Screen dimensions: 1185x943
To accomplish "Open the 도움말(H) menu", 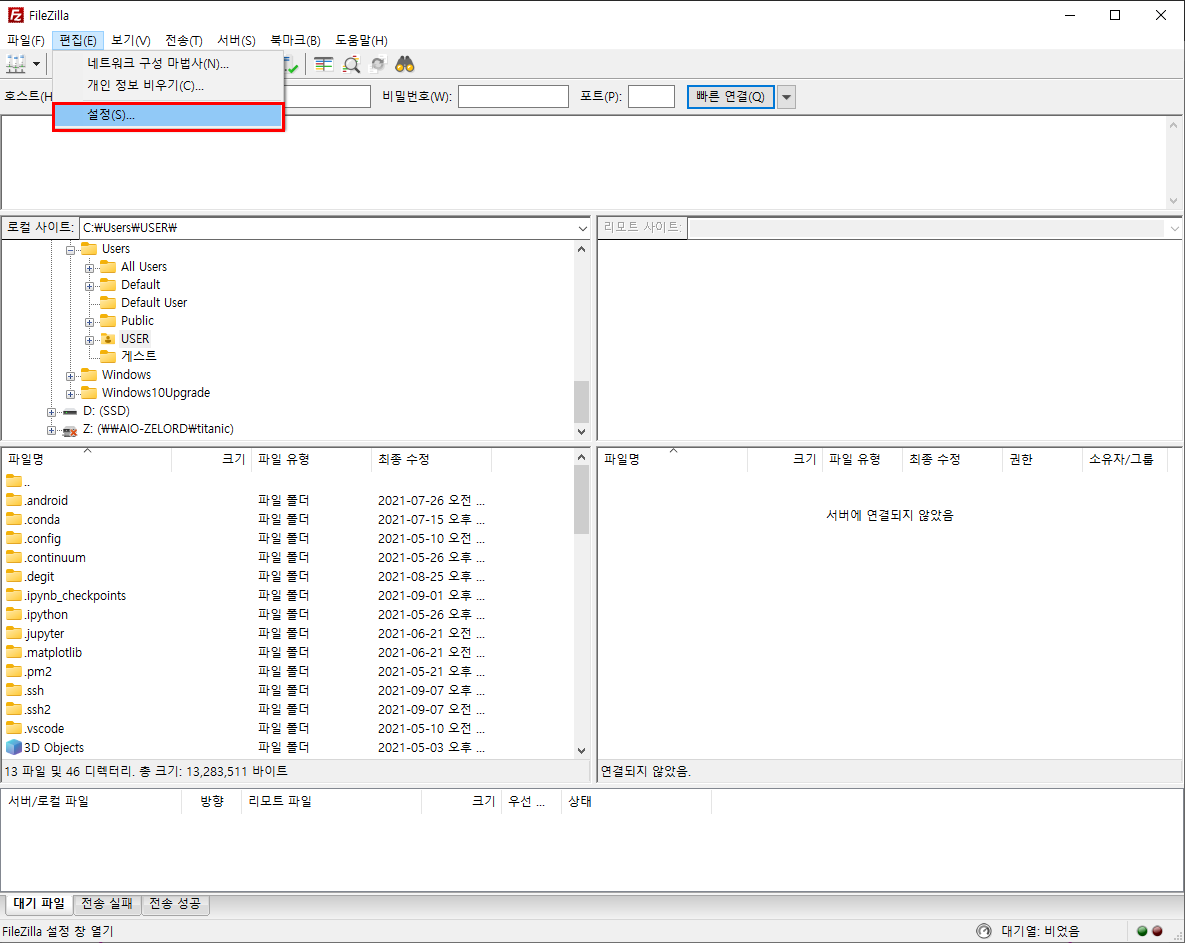I will click(x=361, y=40).
